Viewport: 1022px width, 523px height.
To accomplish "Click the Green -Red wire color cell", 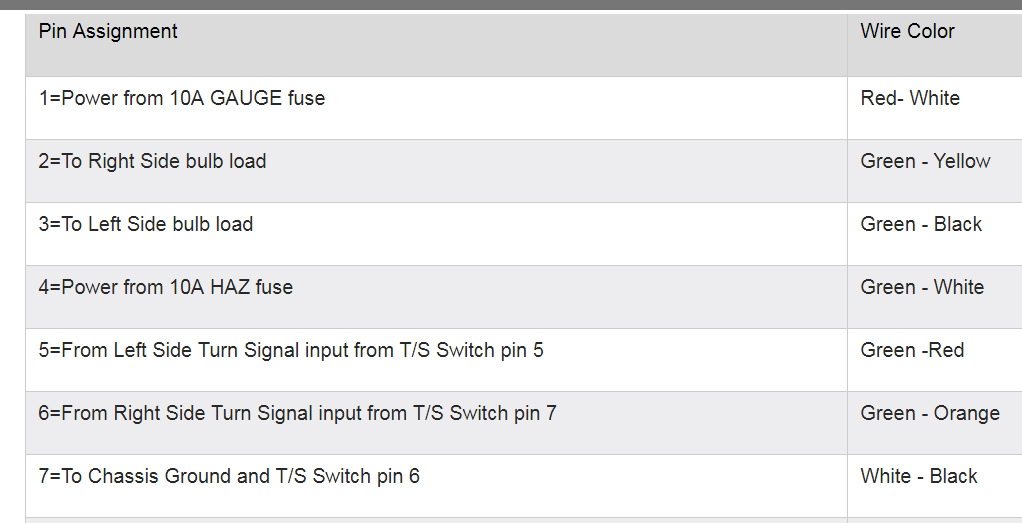I will tap(912, 351).
